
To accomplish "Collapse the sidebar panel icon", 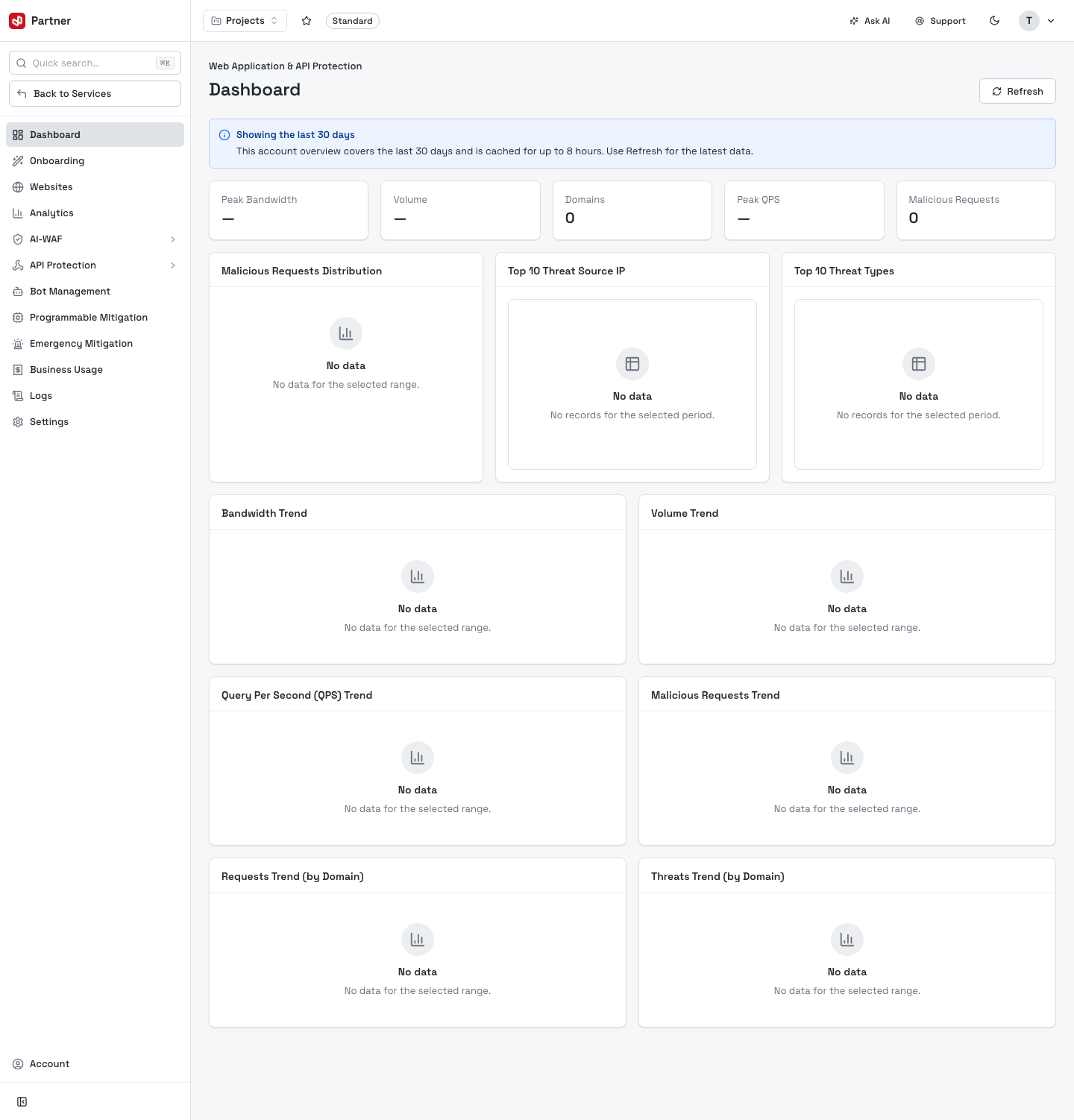I will pyautogui.click(x=22, y=1102).
